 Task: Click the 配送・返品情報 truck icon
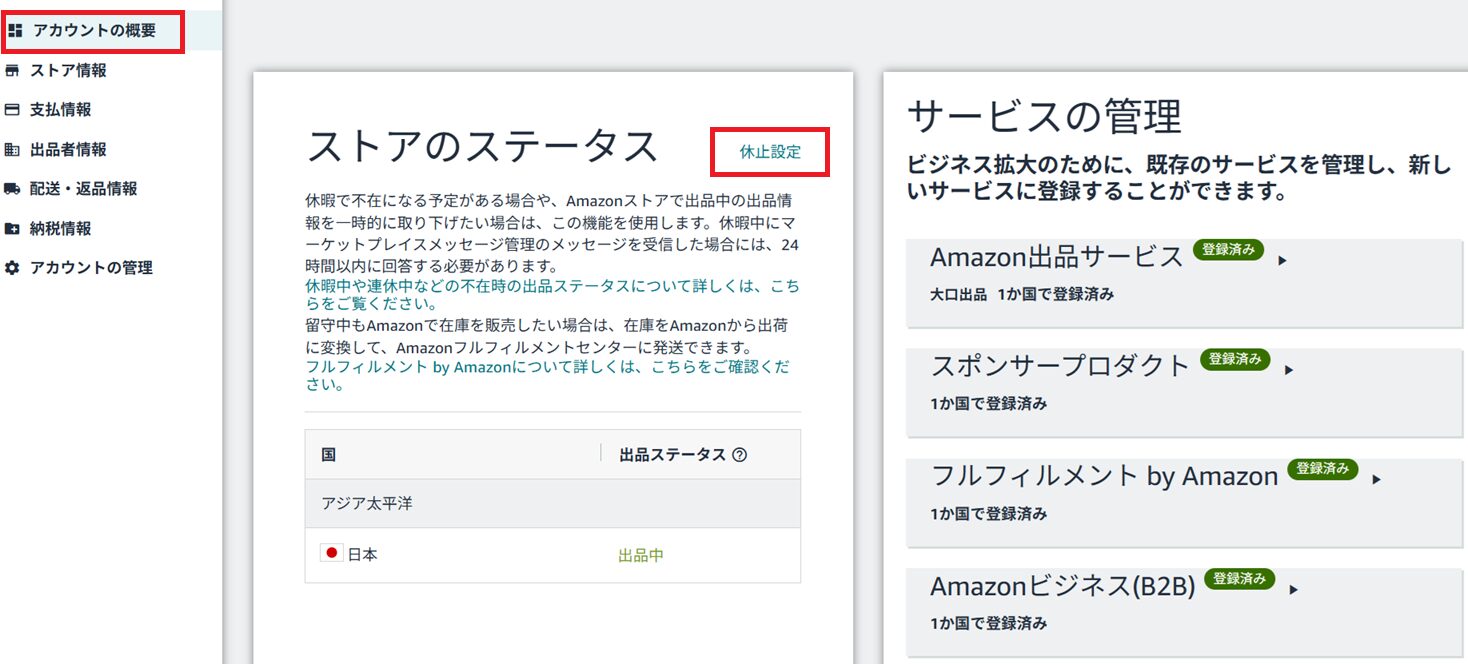tap(12, 189)
